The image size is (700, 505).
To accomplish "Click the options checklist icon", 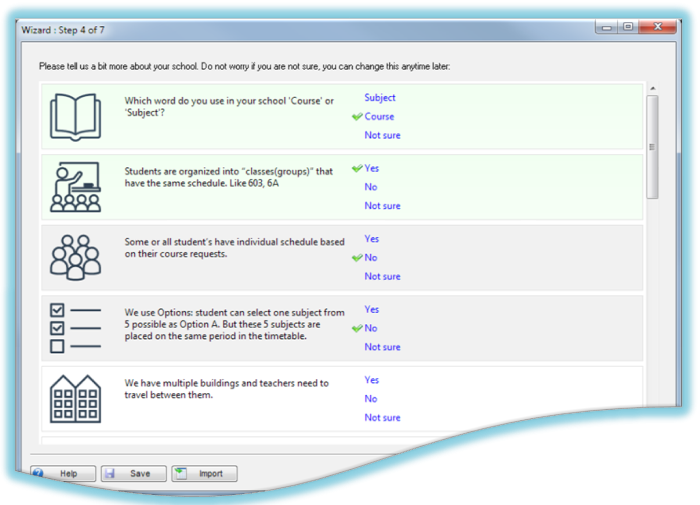I will pyautogui.click(x=75, y=328).
